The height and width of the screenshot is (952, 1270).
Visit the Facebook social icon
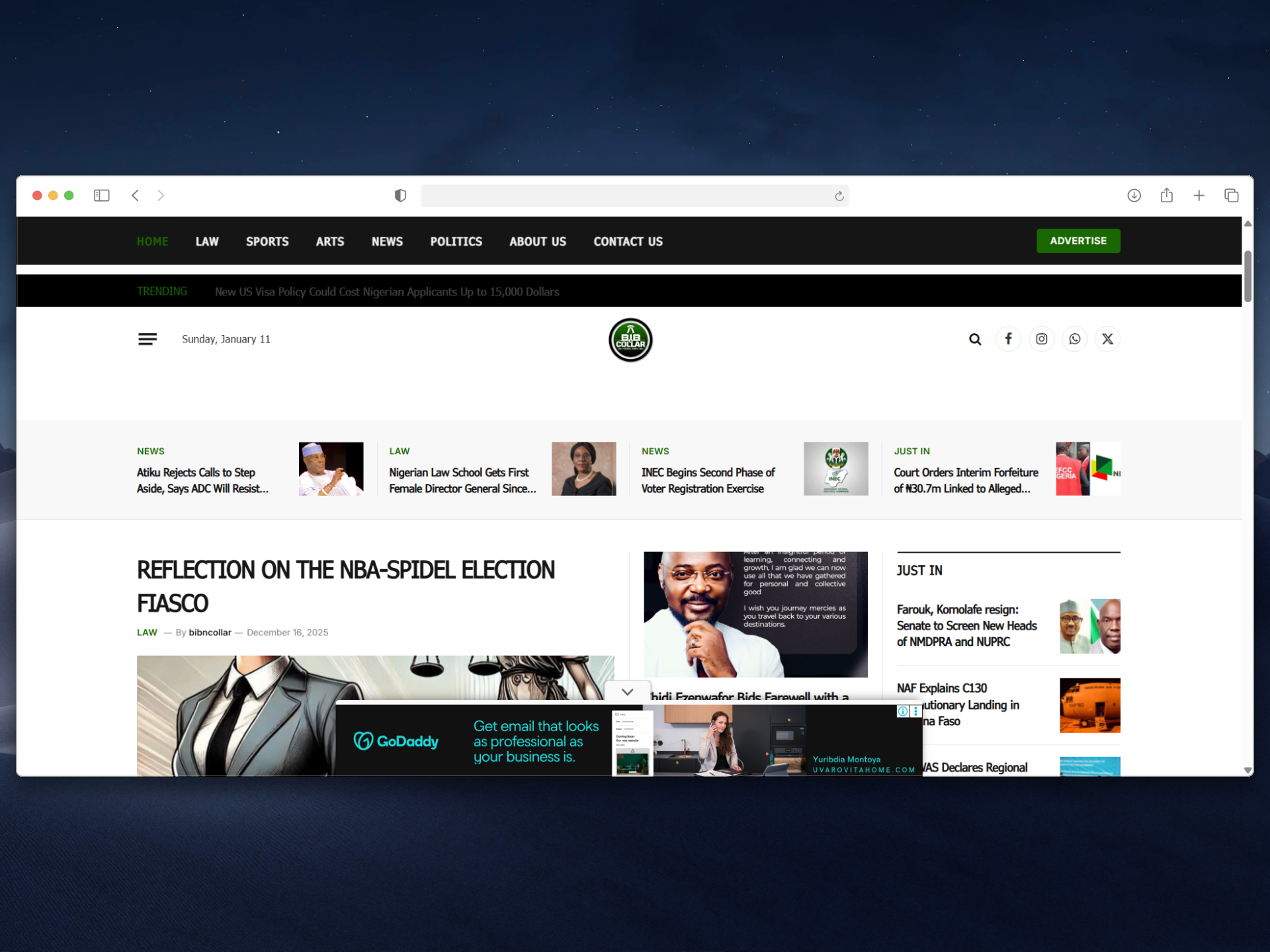click(x=1009, y=339)
